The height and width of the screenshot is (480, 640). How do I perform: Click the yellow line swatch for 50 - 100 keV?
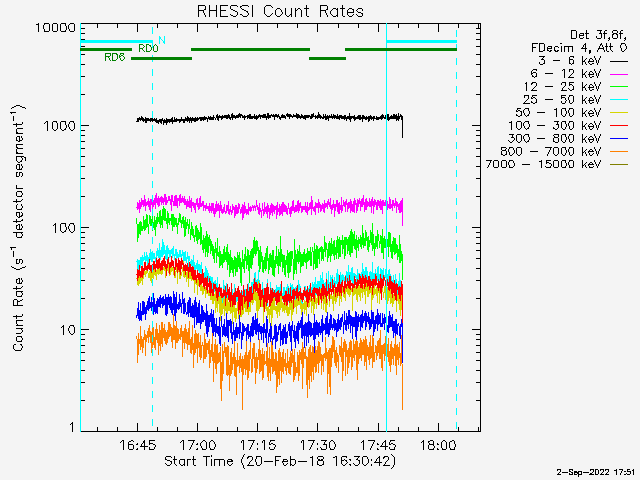coord(619,113)
